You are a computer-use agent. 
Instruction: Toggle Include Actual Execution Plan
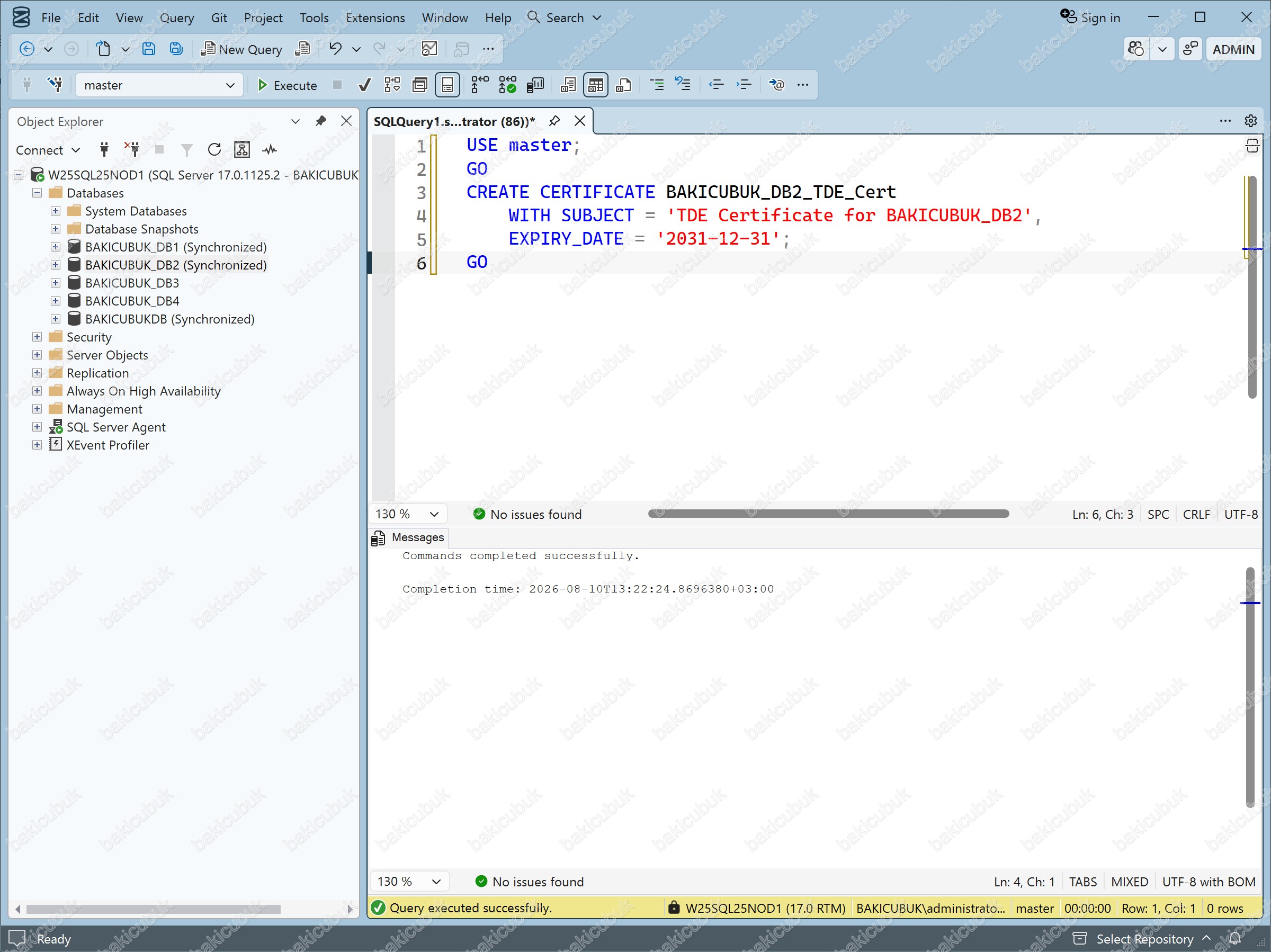(479, 85)
